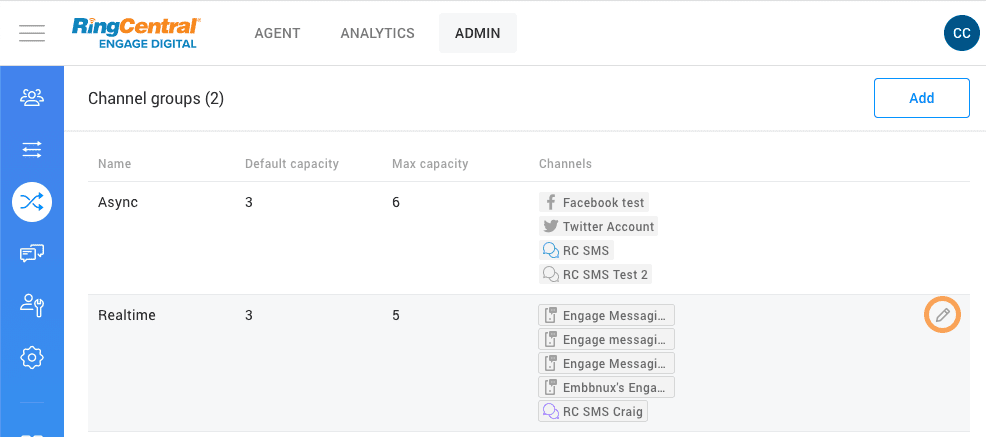
Task: Open the chat messages sidebar icon
Action: coord(32,254)
